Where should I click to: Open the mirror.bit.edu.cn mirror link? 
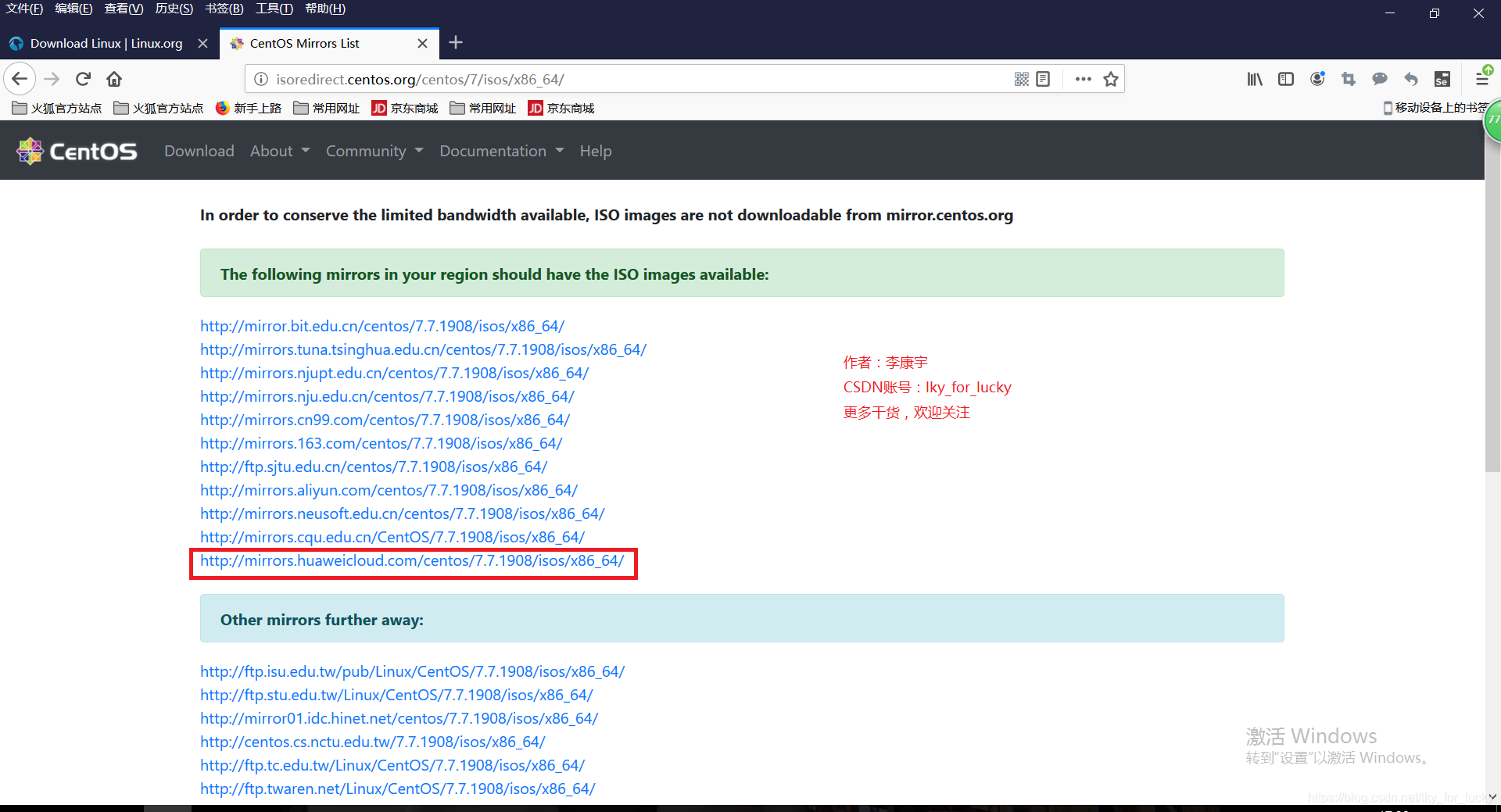[x=382, y=326]
